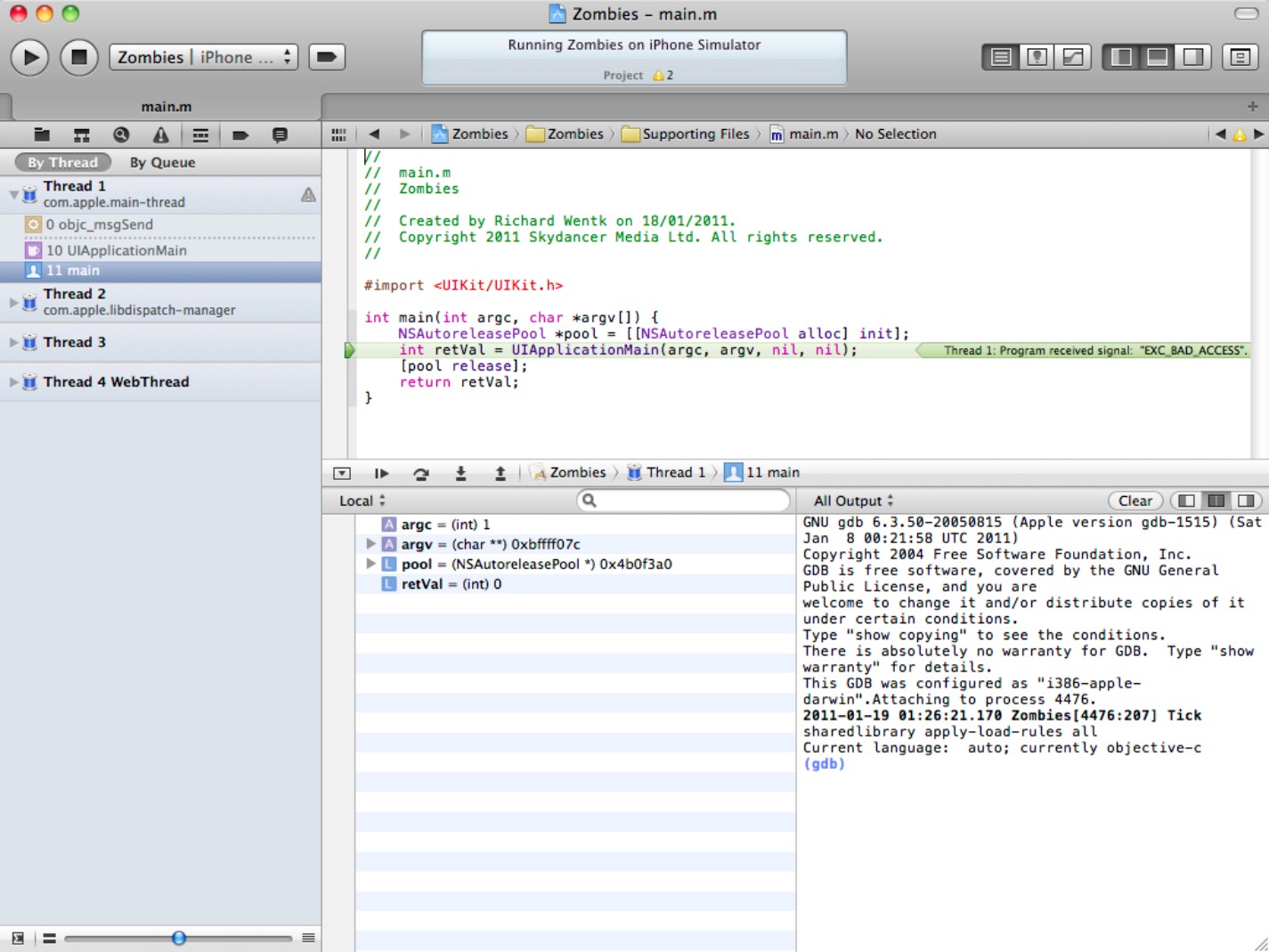1269x952 pixels.
Task: Click the Step Over button
Action: pos(421,474)
